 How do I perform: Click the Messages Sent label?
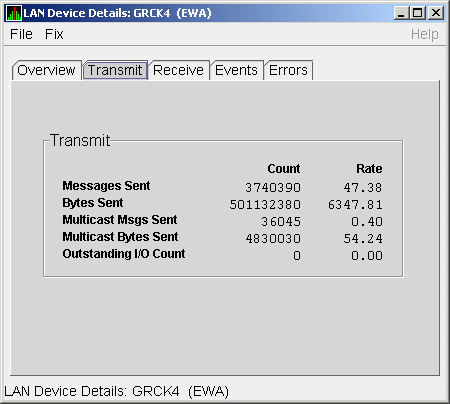(x=106, y=186)
